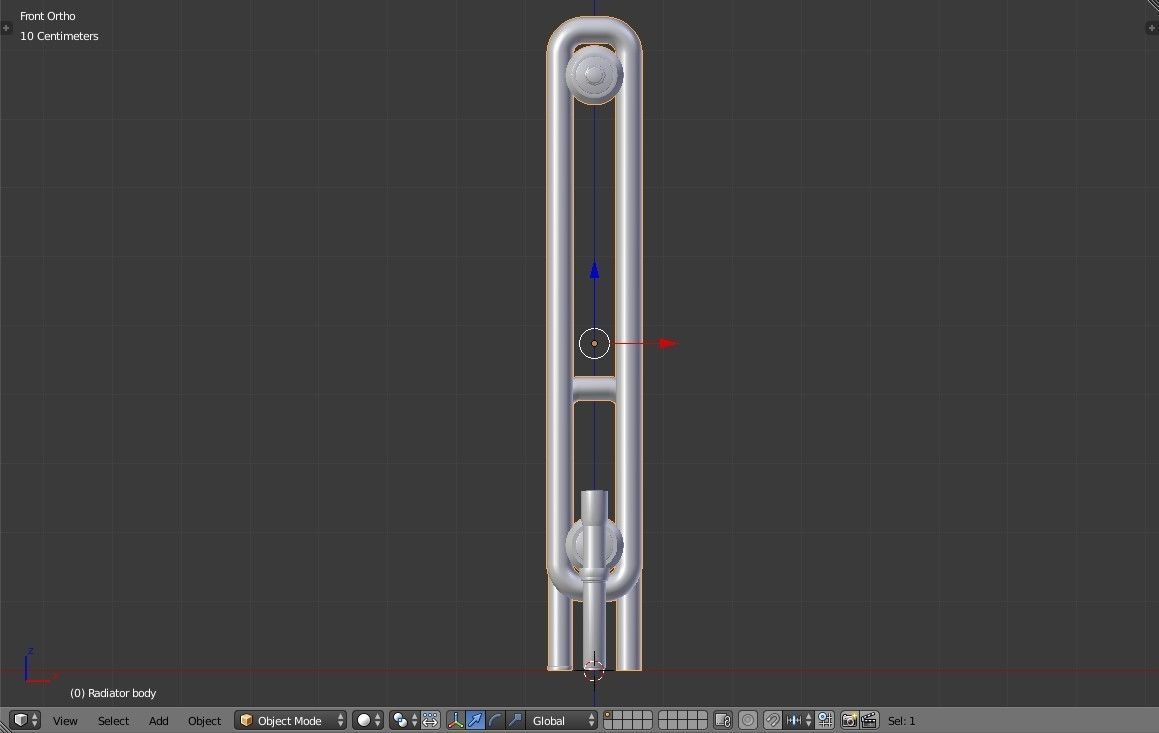Viewport: 1159px width, 733px height.
Task: Render OpenGL animation with clapperboard icon
Action: (x=869, y=720)
